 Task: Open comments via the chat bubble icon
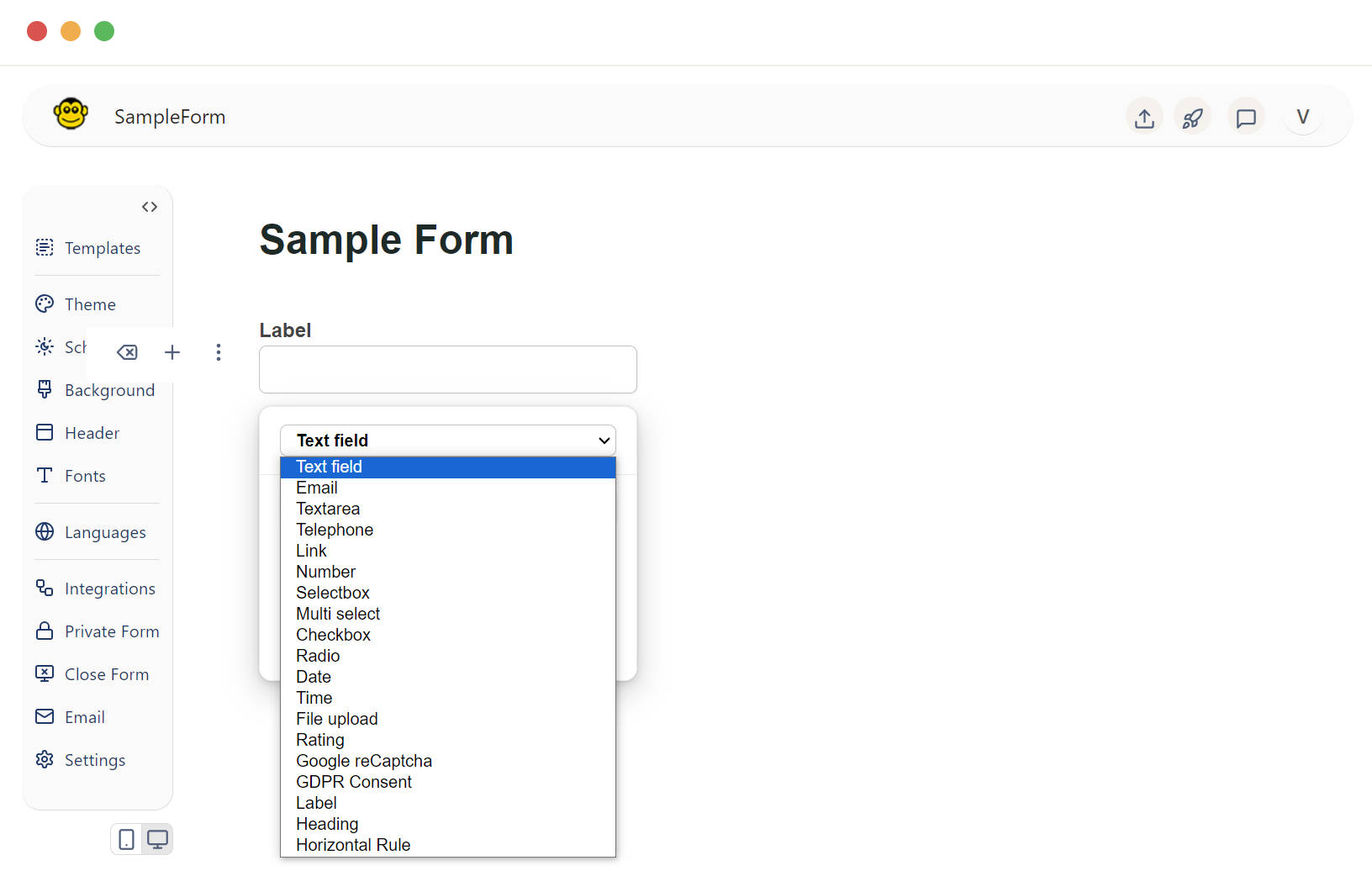1245,117
